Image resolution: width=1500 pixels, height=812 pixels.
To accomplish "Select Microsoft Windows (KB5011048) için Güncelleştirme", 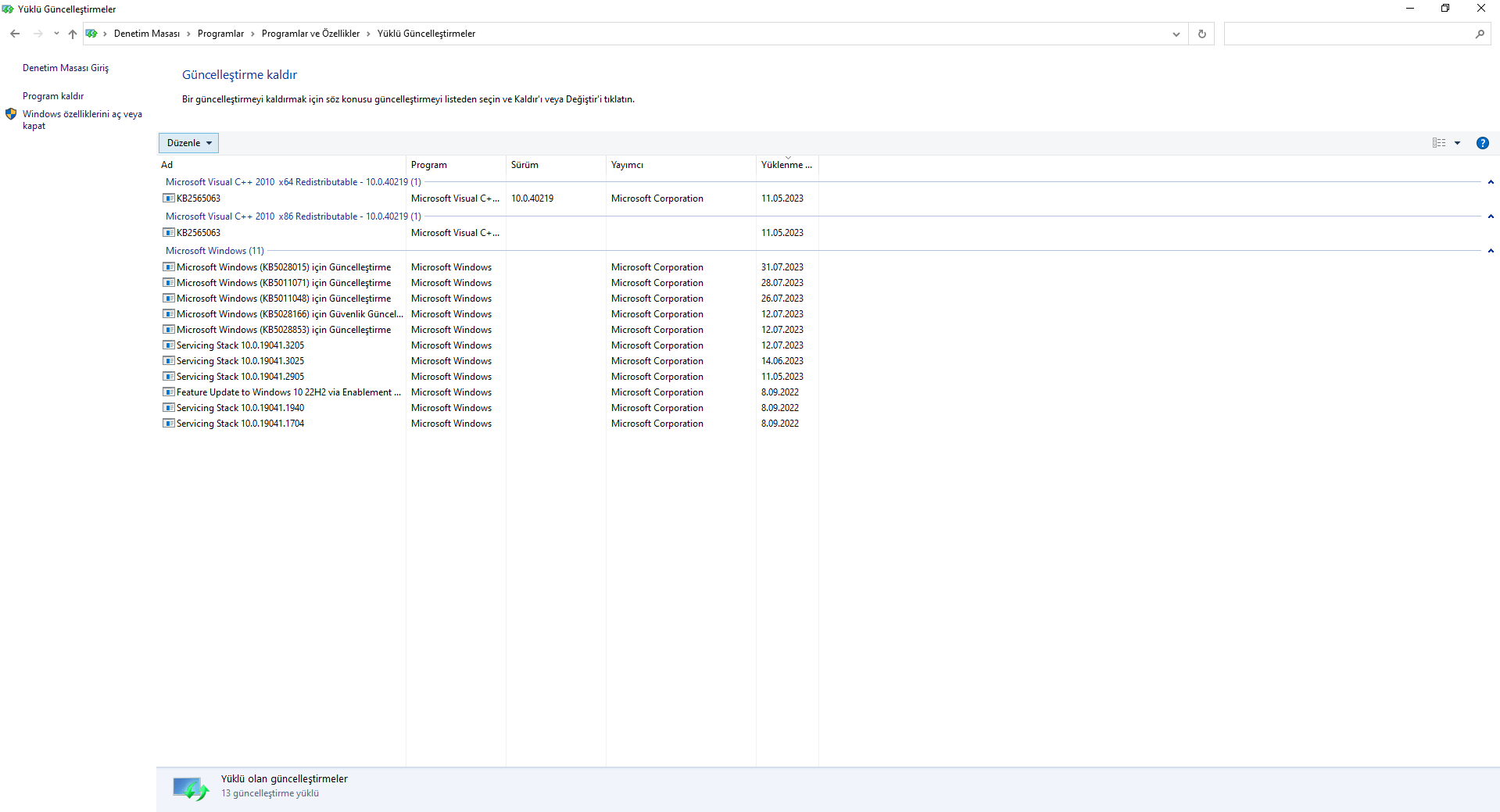I will [284, 299].
